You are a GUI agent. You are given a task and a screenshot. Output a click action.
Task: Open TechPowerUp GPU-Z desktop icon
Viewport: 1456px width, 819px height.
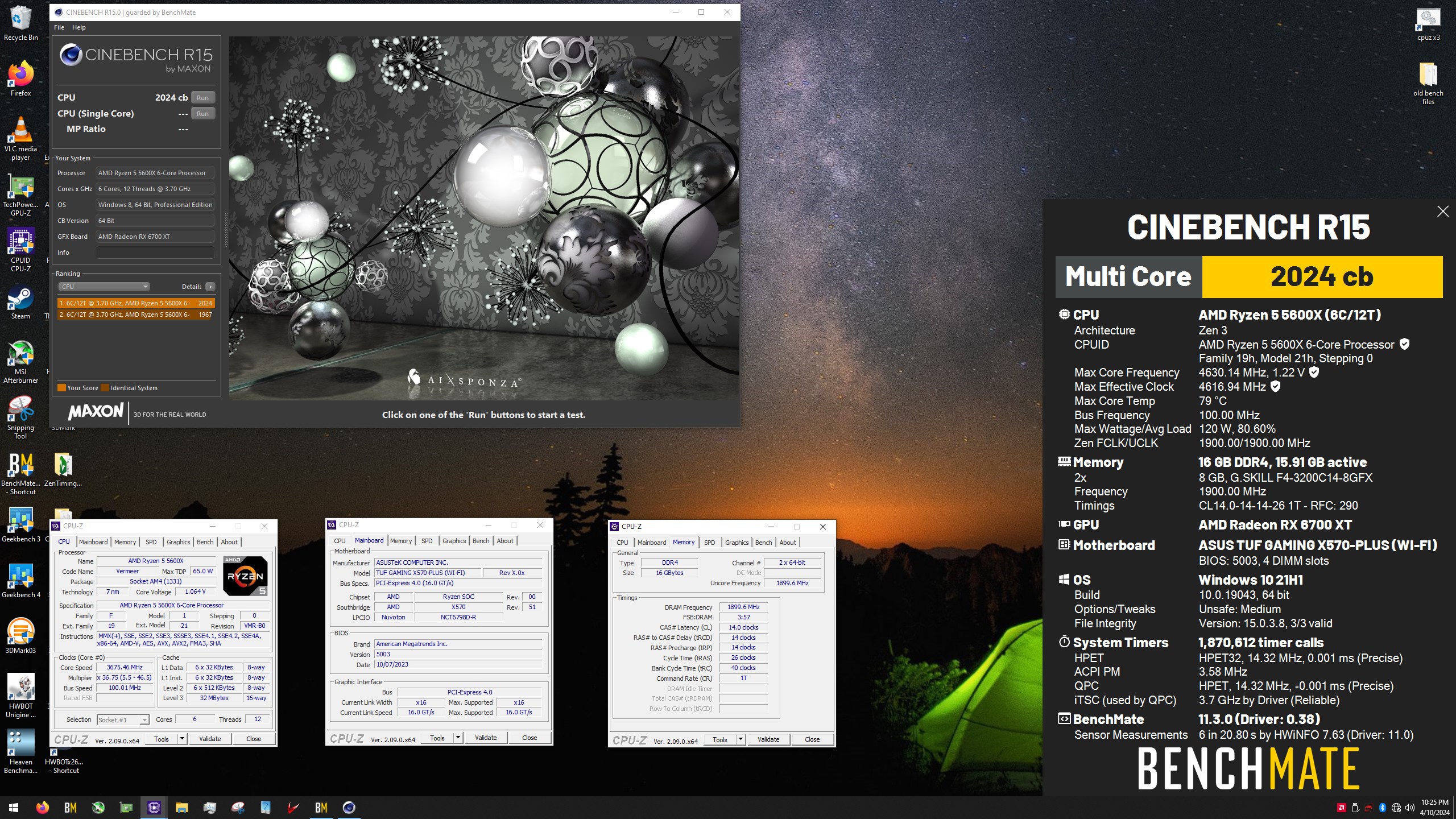pyautogui.click(x=20, y=195)
